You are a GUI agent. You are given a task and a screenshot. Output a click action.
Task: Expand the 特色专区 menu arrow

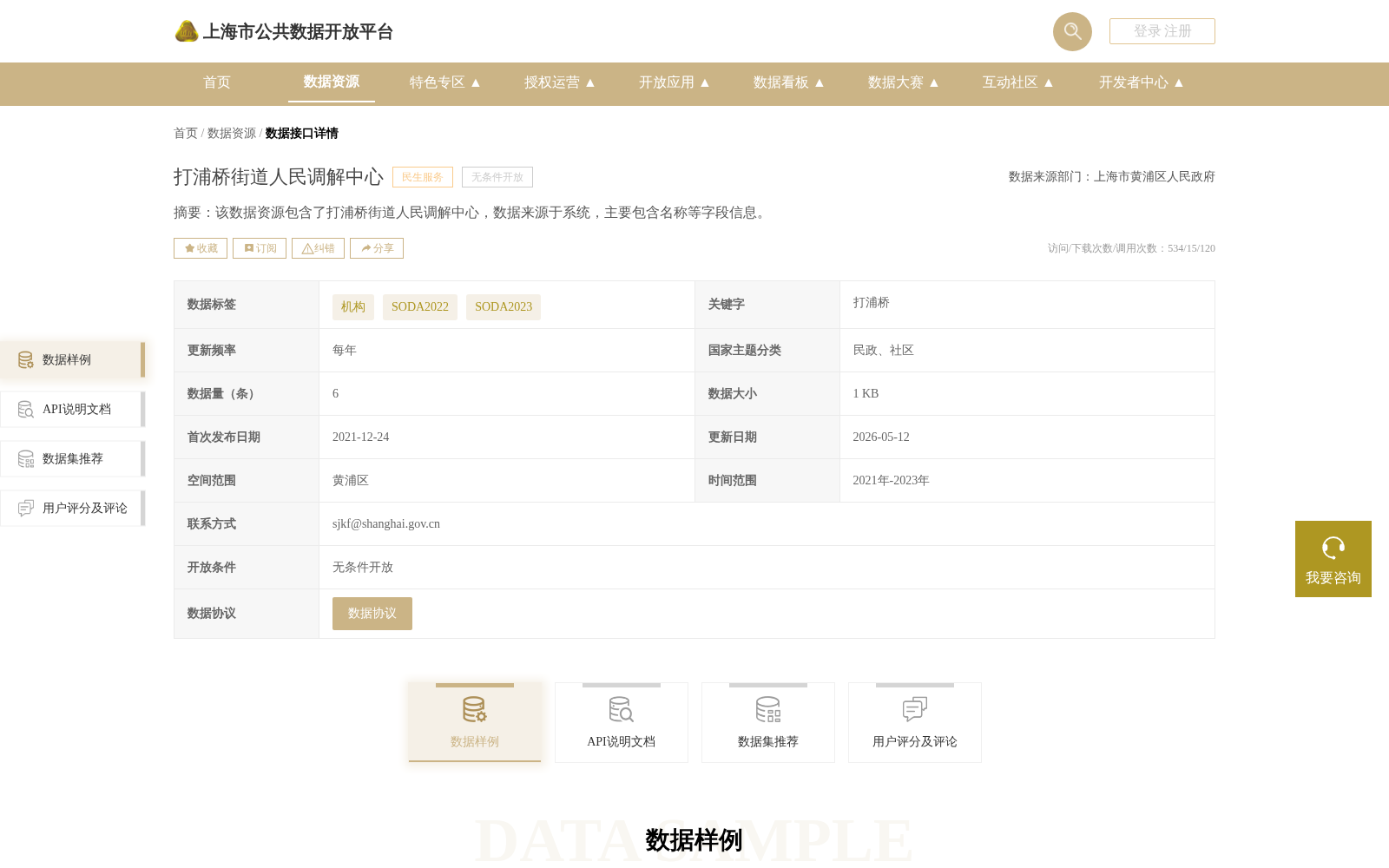coord(476,82)
